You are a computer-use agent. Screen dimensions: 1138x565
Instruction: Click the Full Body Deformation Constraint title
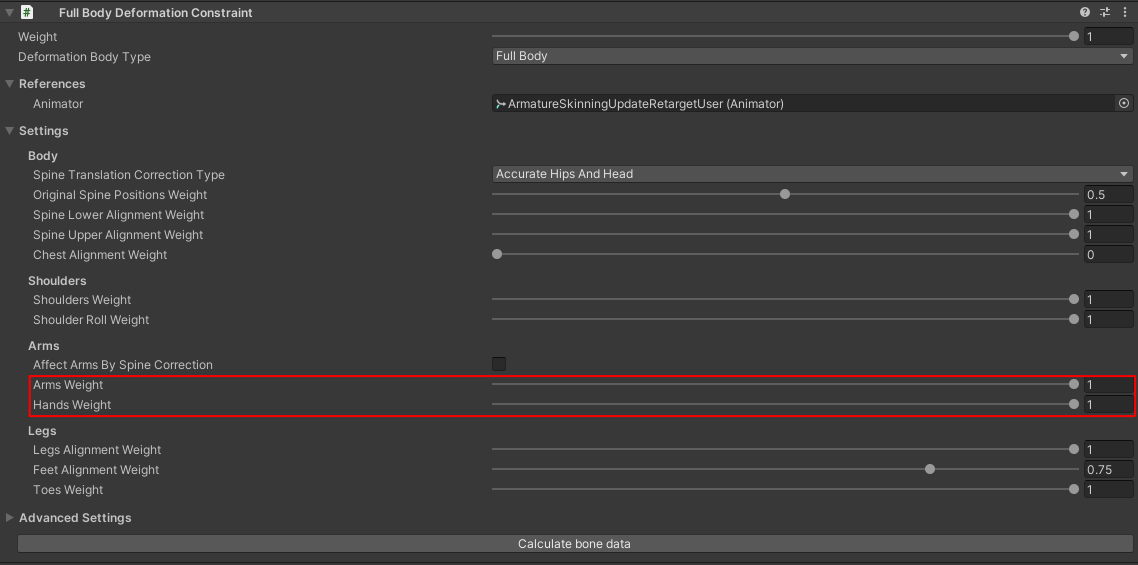[x=156, y=12]
